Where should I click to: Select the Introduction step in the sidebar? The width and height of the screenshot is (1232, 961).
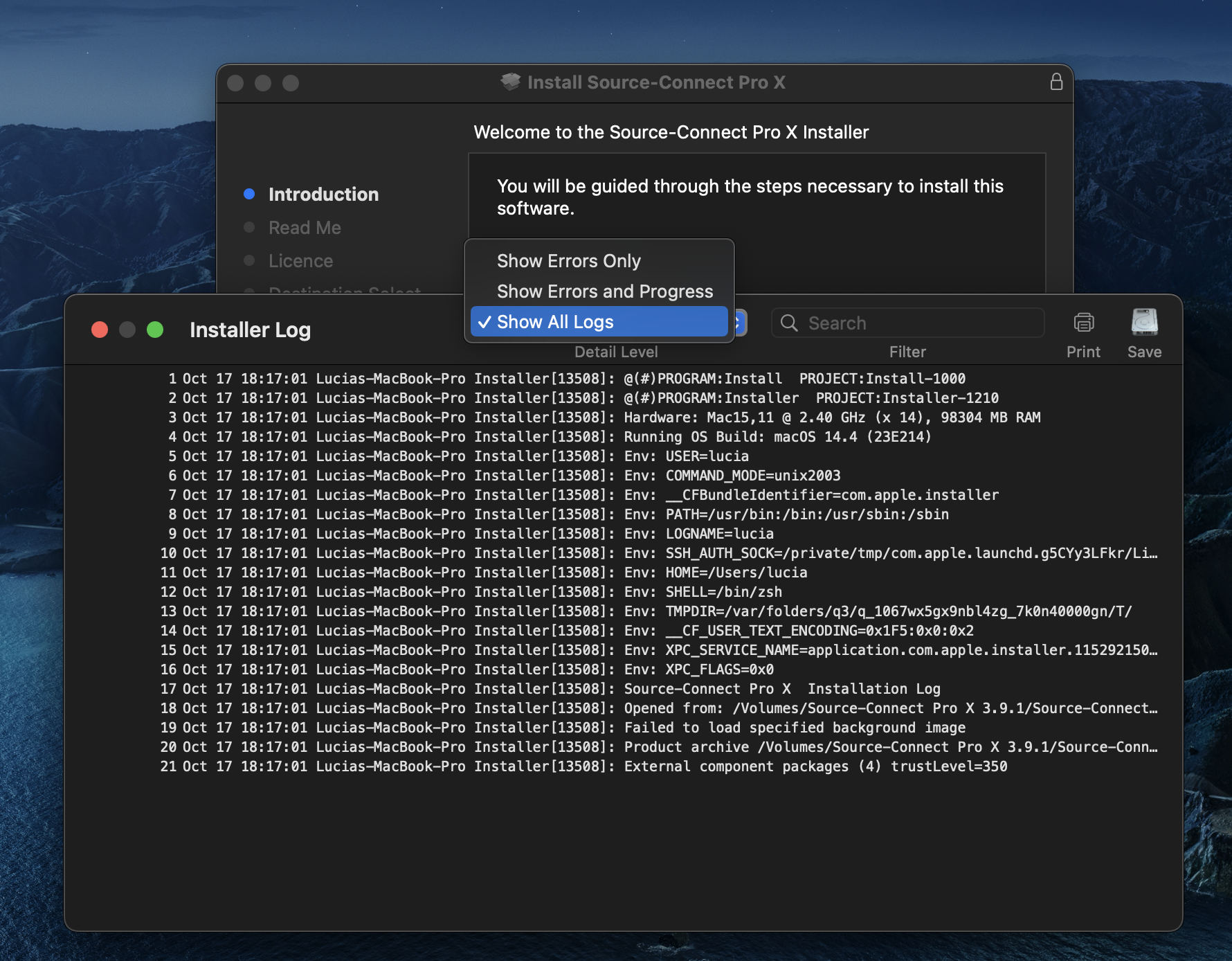[323, 195]
